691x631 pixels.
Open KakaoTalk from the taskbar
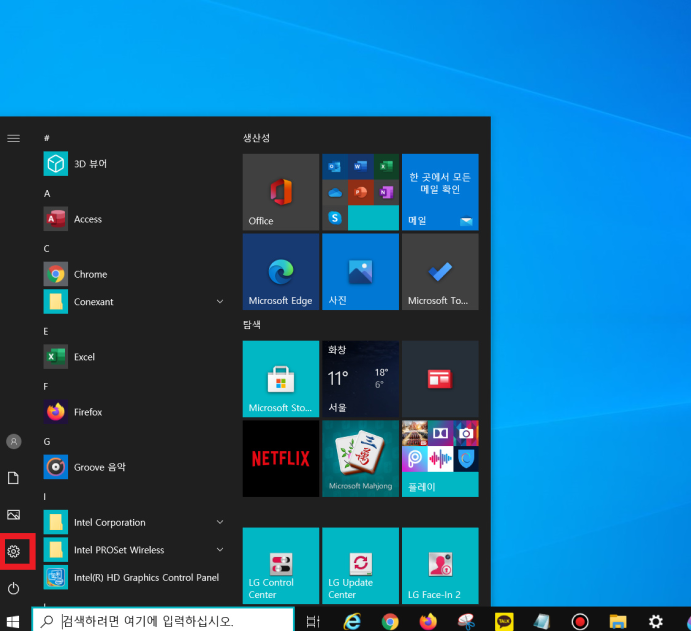pos(504,621)
